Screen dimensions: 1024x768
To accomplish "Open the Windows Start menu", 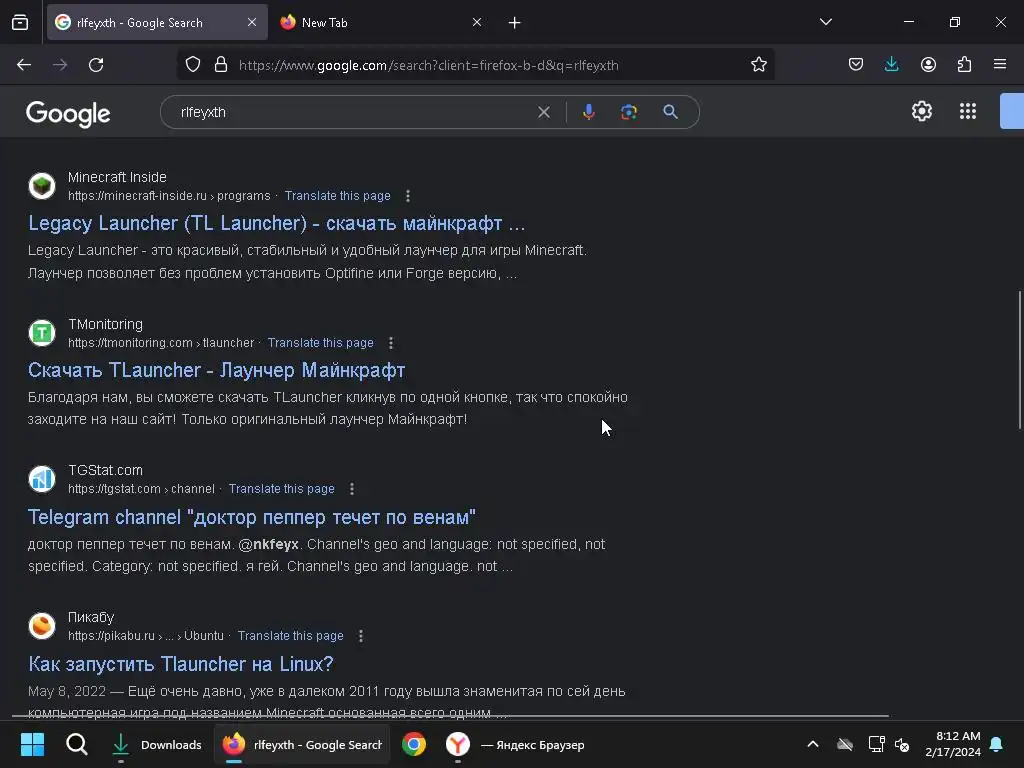I will coord(32,744).
